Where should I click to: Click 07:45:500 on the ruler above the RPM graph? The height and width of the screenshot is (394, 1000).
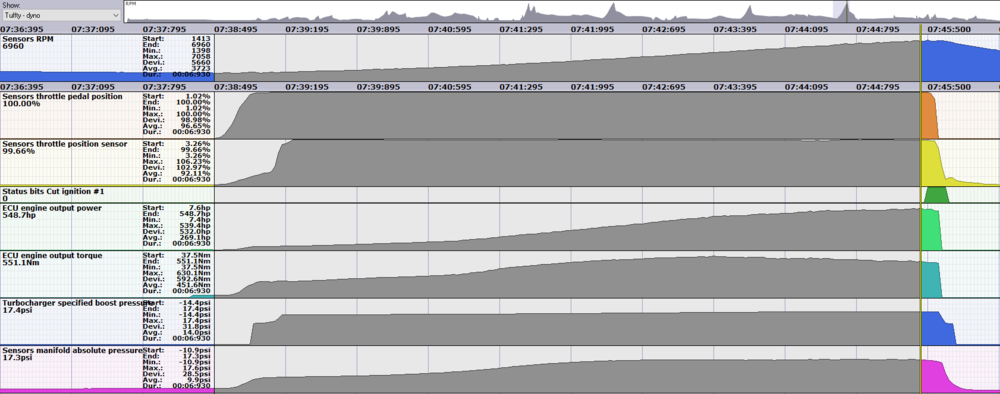[x=948, y=29]
